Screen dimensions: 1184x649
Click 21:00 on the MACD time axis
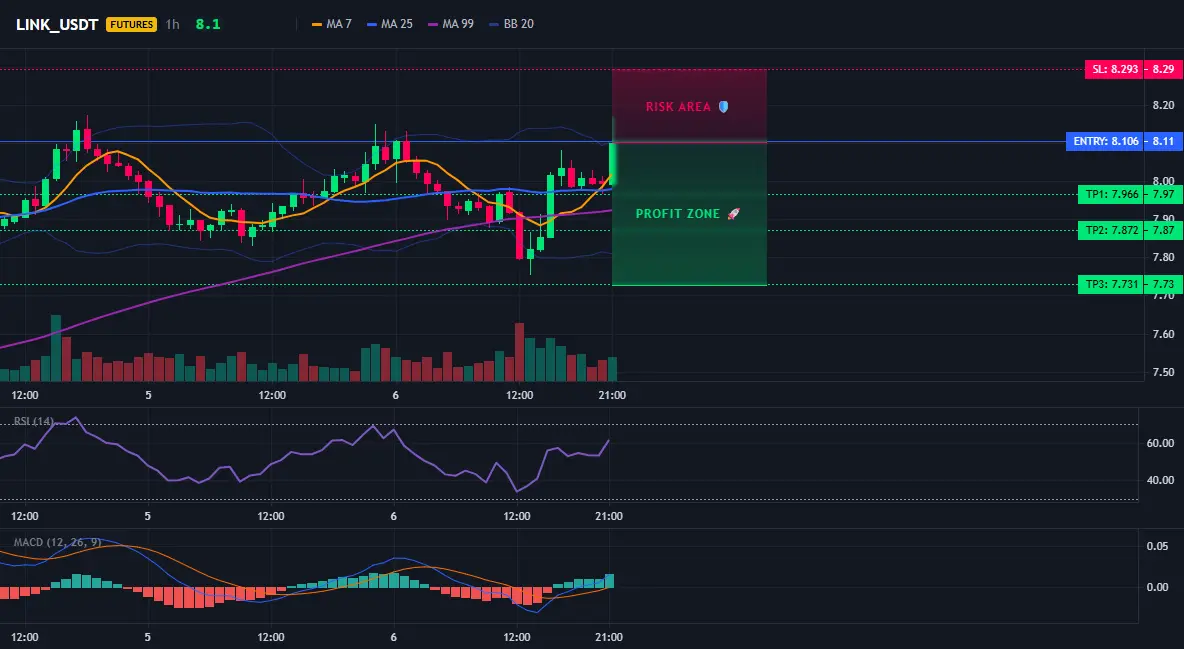(609, 638)
